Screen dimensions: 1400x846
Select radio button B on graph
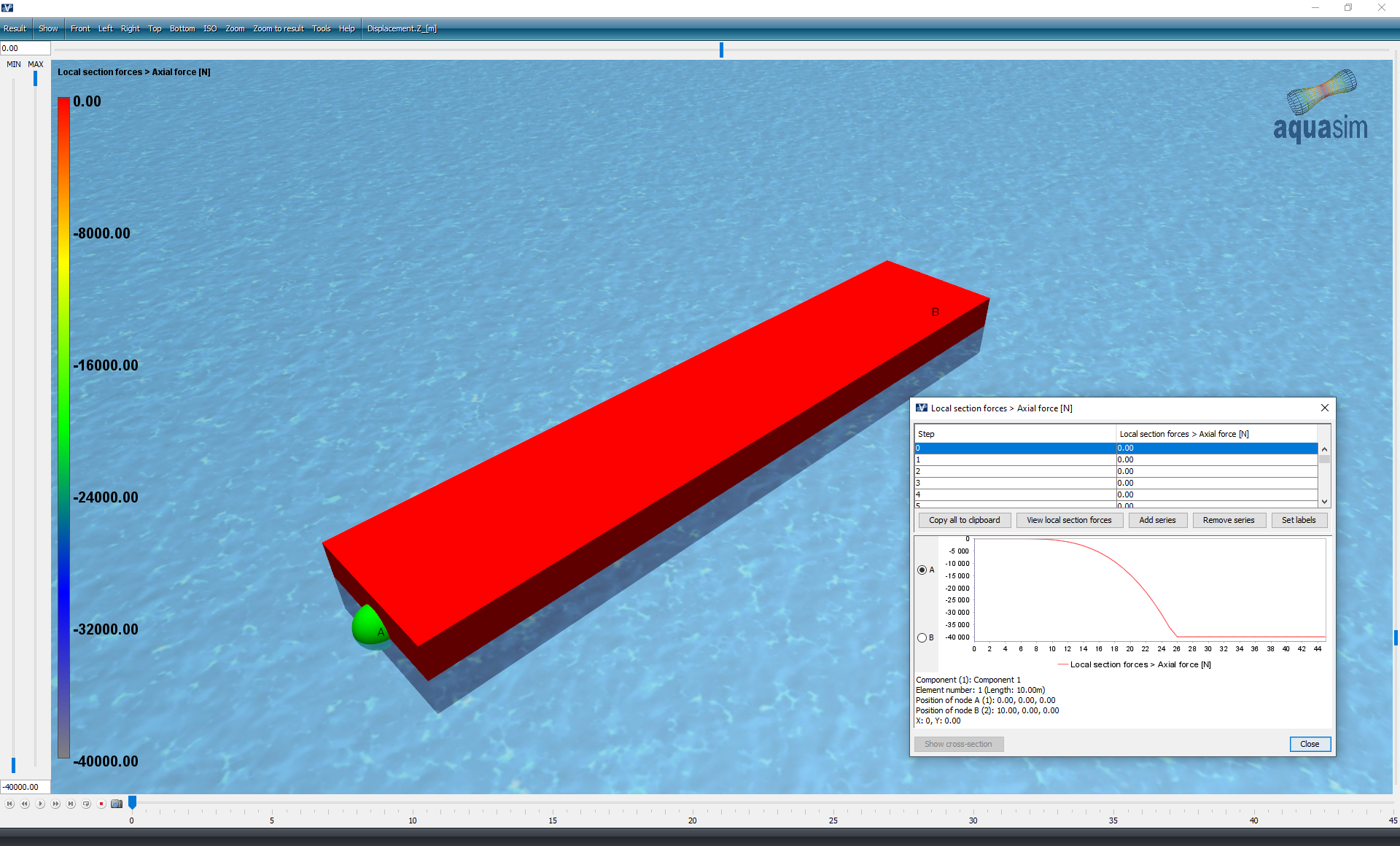point(921,637)
